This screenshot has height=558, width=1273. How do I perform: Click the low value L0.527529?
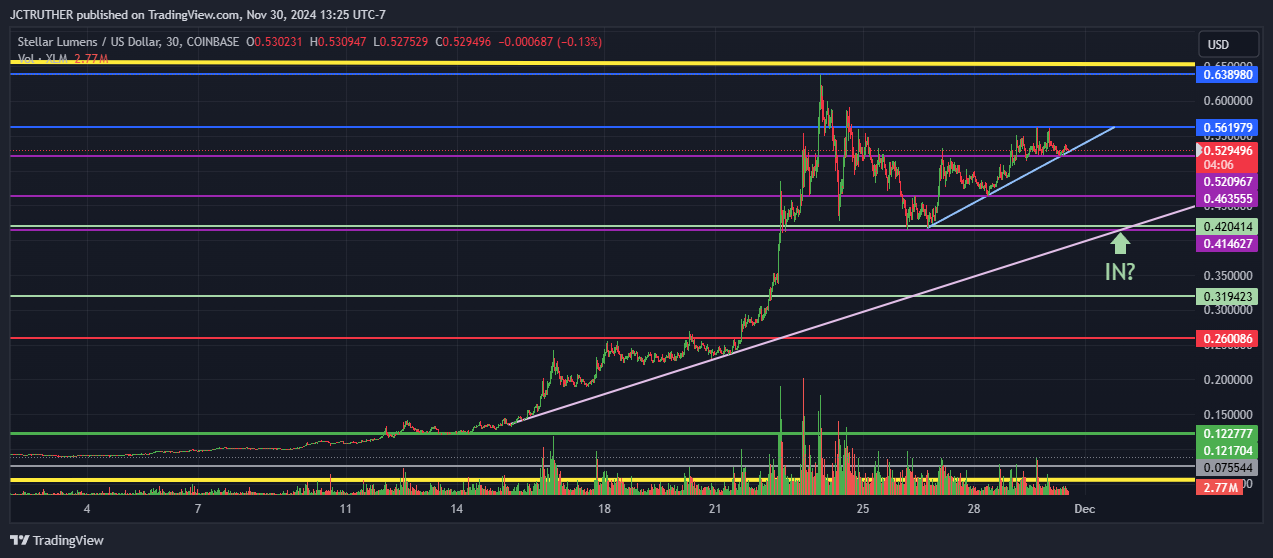click(x=399, y=42)
